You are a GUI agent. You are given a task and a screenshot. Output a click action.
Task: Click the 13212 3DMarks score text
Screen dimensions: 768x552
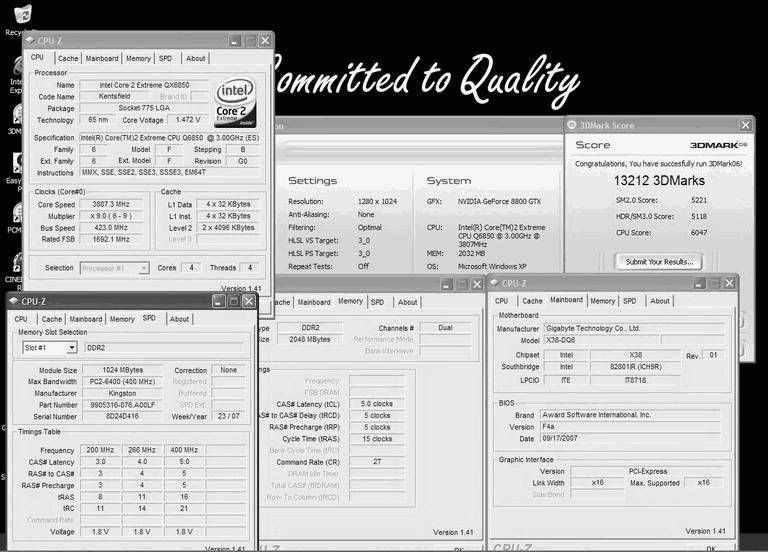click(x=659, y=181)
